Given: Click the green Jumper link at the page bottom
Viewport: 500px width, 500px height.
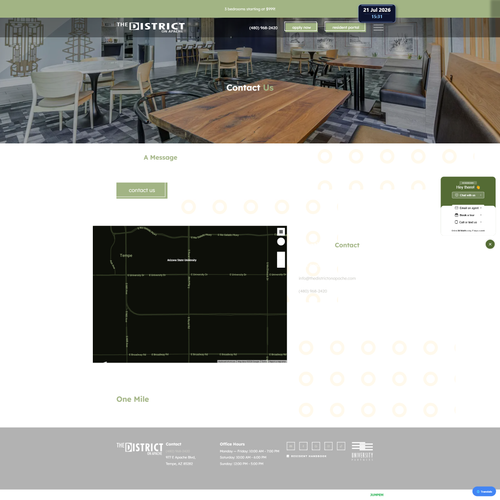Looking at the screenshot, I should 377,495.
